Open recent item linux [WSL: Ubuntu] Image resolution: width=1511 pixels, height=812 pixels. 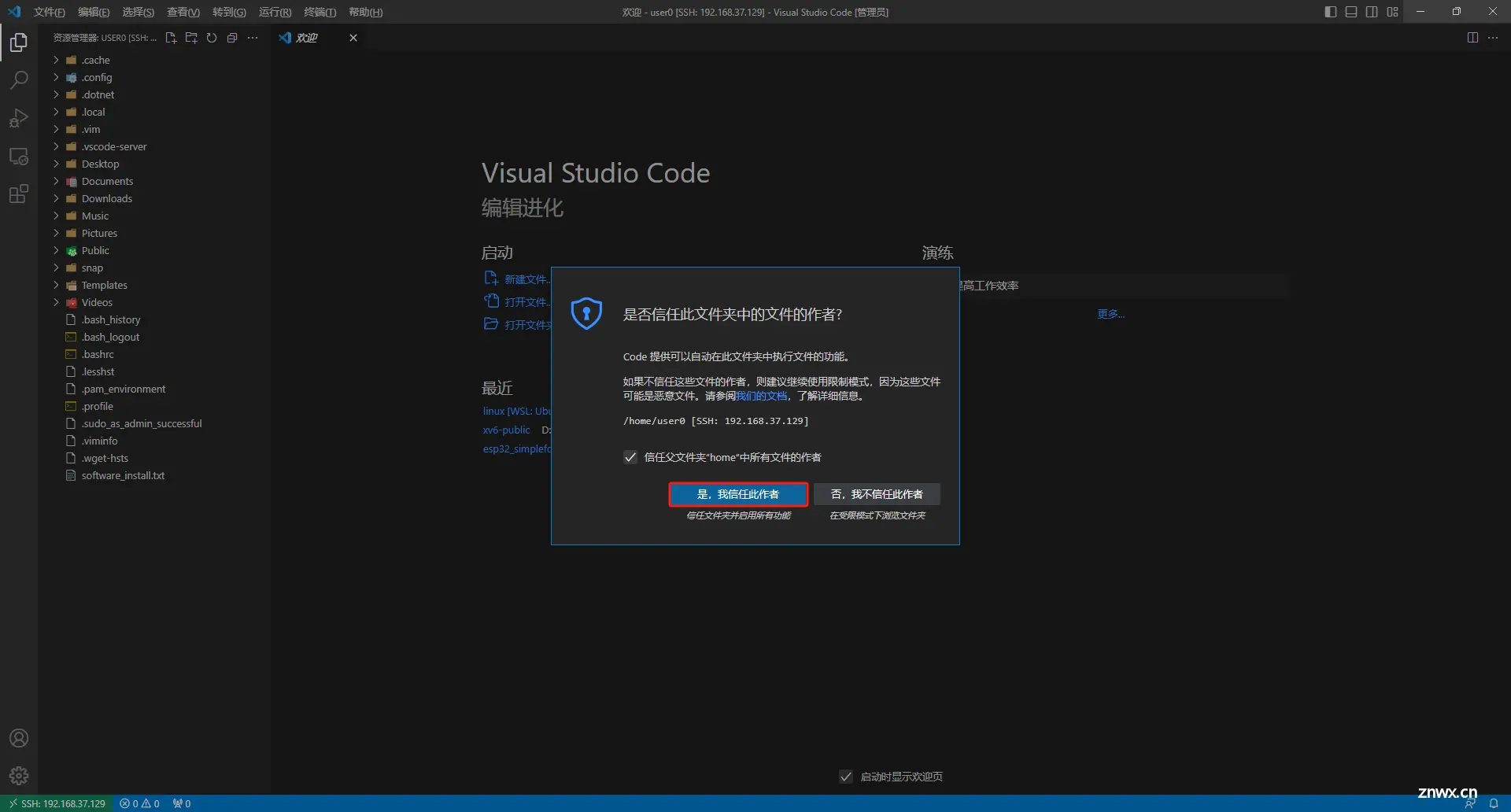coord(516,411)
